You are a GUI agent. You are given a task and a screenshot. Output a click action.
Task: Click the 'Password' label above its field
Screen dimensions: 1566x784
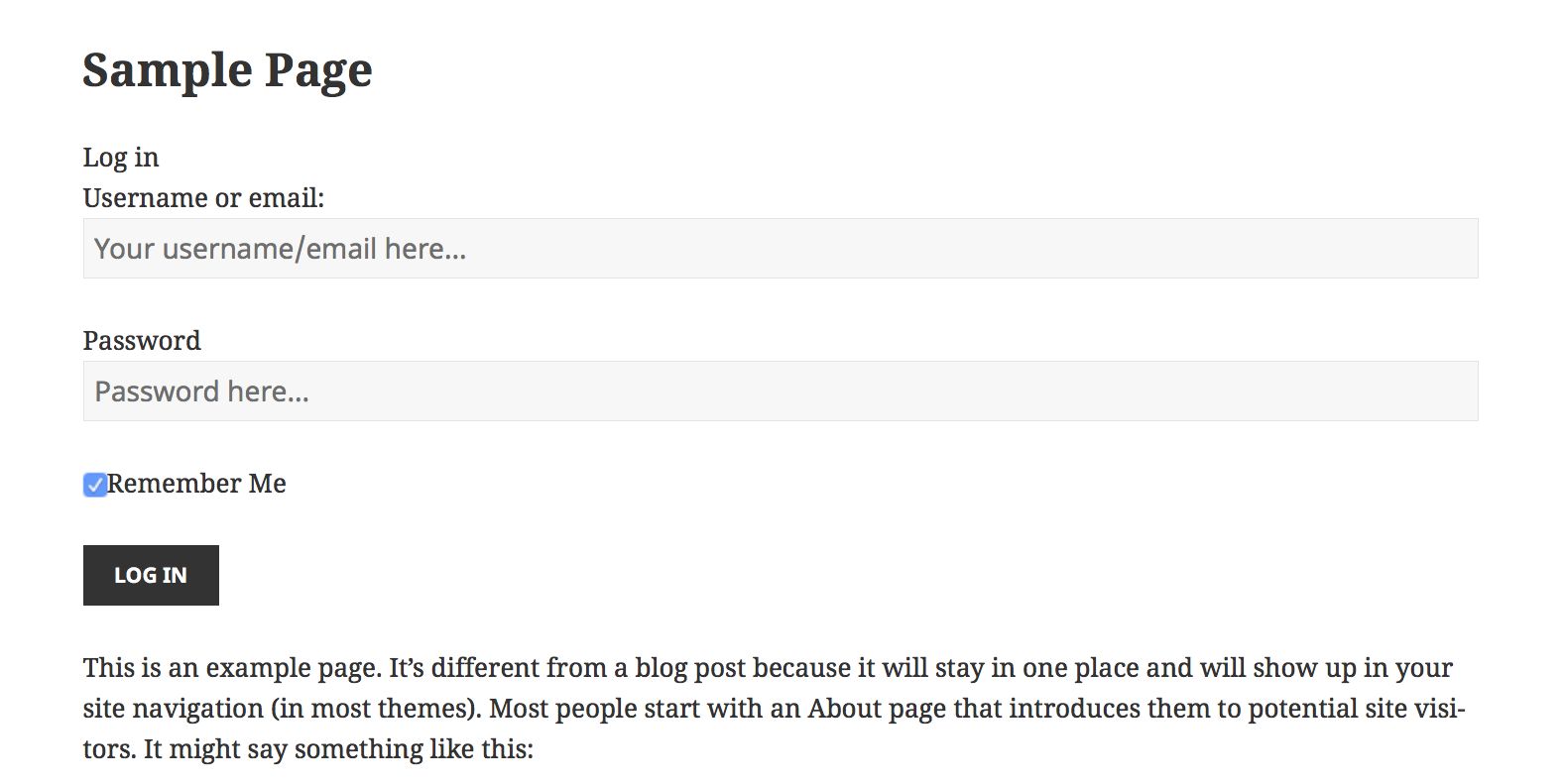pos(142,340)
